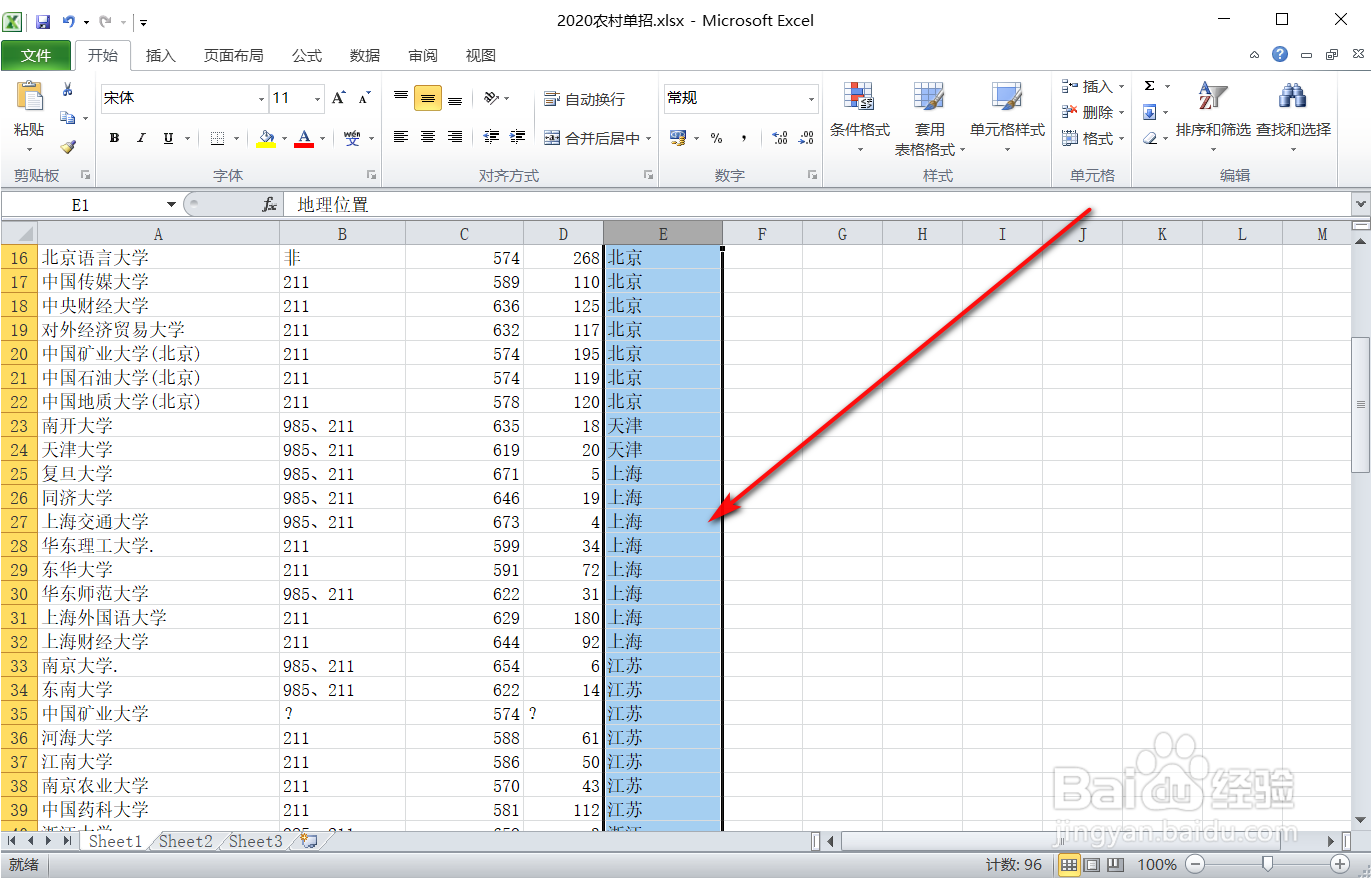Switch to Insert (插入) ribbon tab
This screenshot has width=1372, height=879.
point(160,56)
